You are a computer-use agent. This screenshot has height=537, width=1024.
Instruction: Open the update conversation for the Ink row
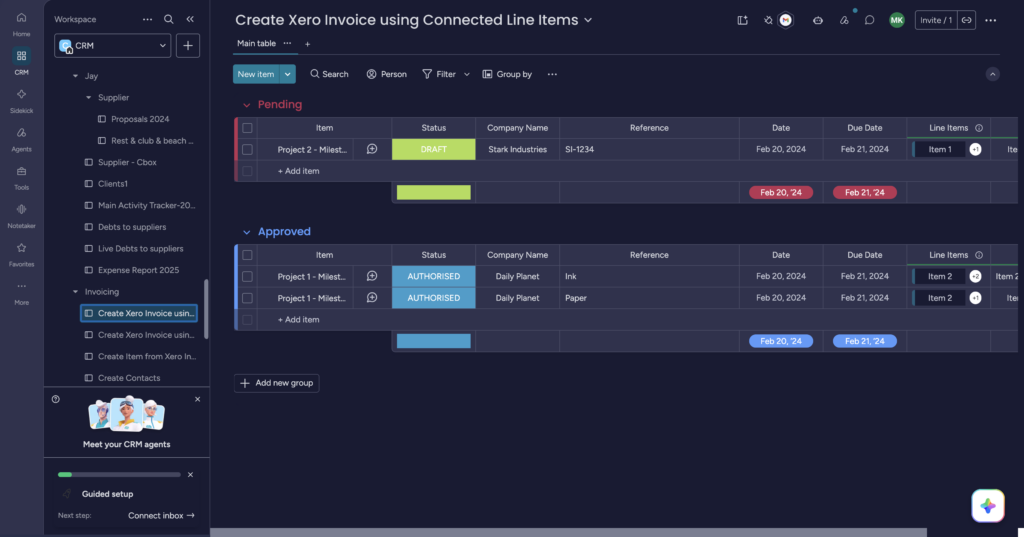click(372, 276)
